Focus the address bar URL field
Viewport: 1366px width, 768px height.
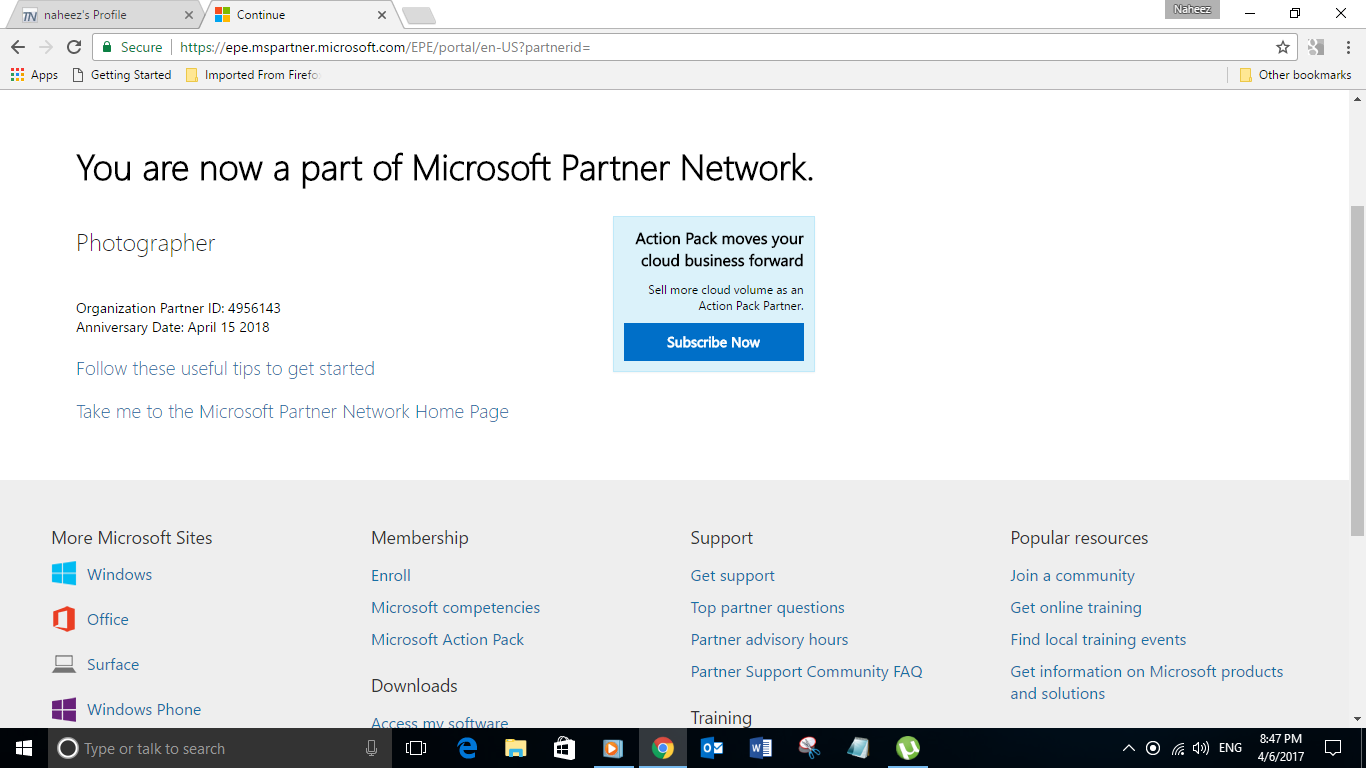720,47
